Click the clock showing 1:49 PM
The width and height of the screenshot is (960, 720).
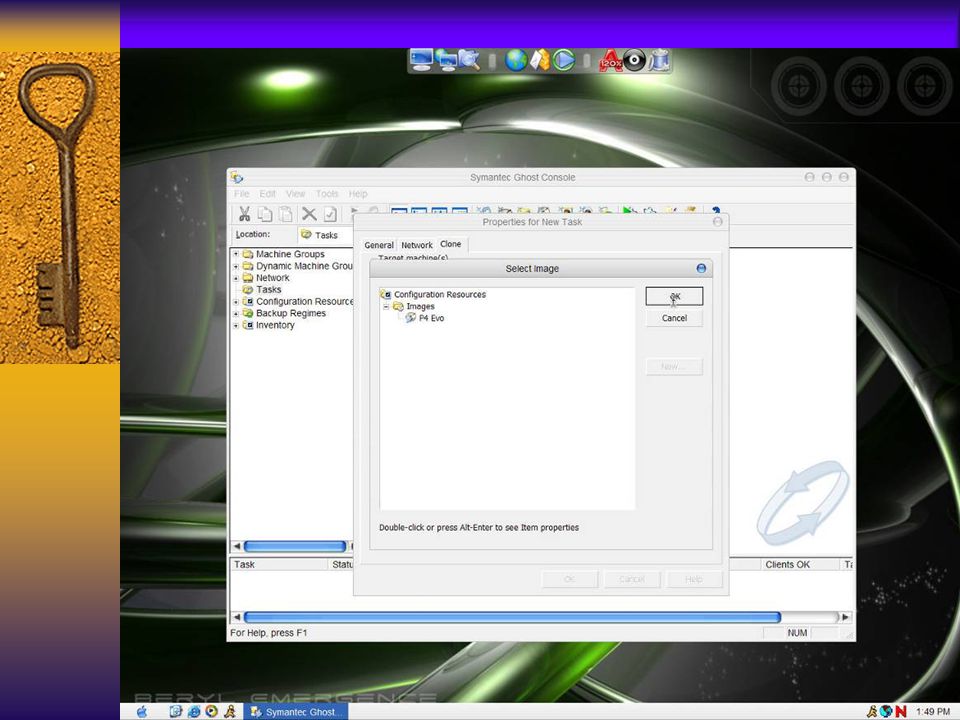tap(932, 711)
